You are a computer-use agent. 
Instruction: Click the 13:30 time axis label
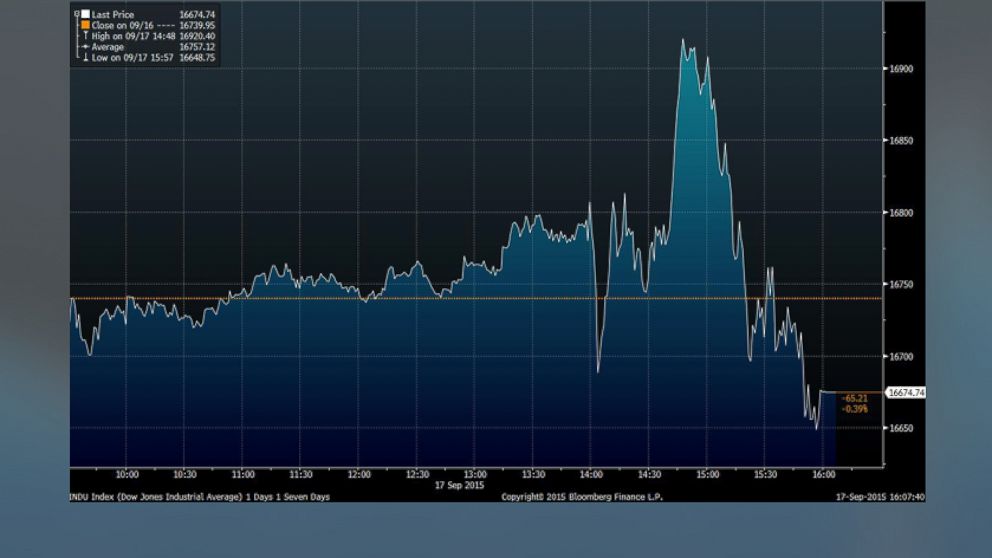[x=533, y=474]
